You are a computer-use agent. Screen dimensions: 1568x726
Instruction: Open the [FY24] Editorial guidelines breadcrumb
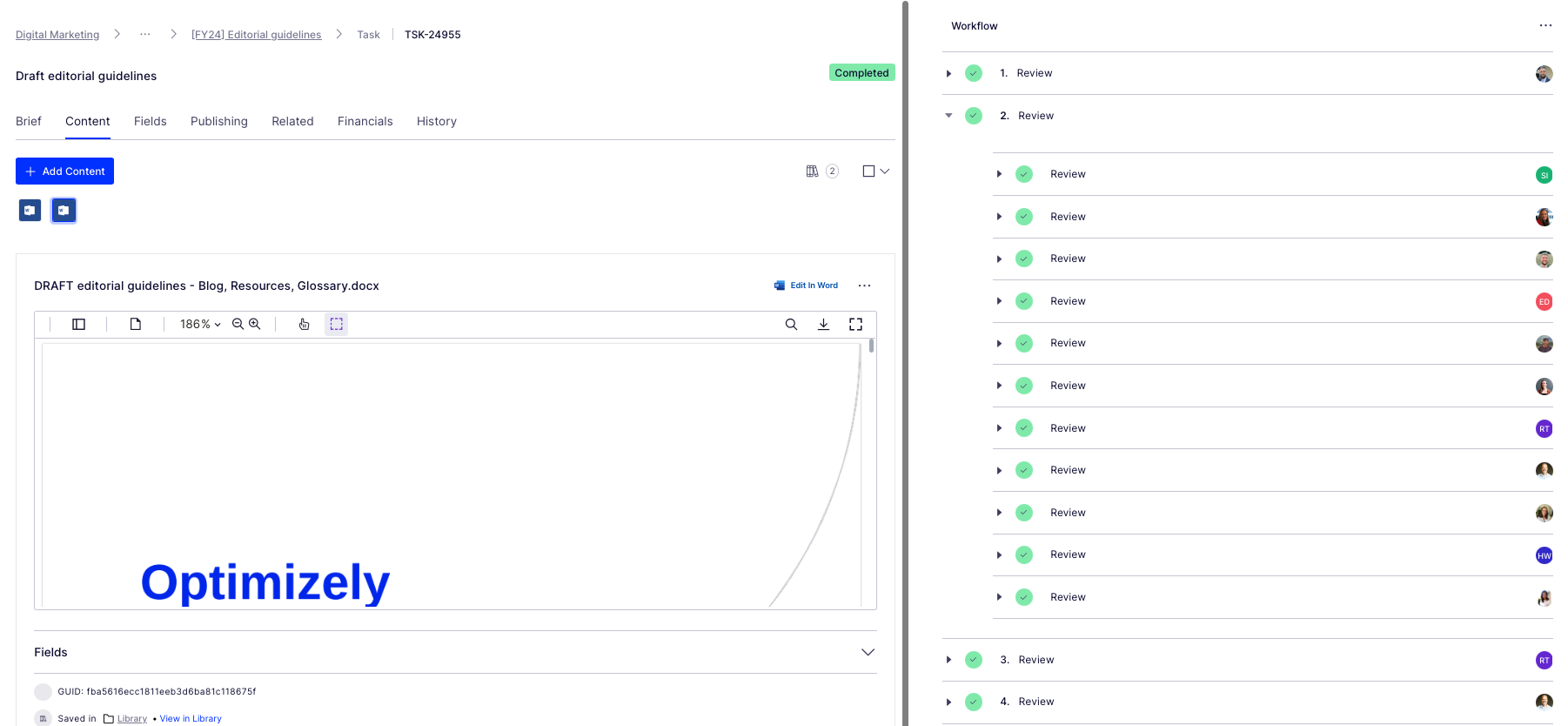point(257,35)
